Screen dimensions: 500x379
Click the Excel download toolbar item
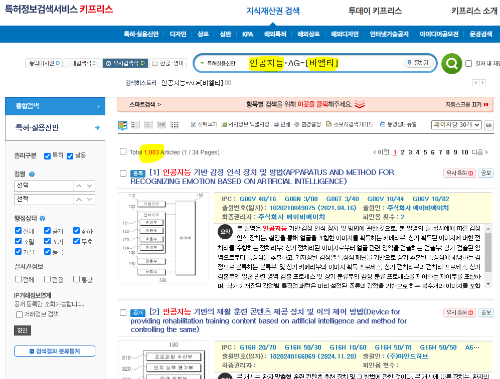(x=245, y=124)
